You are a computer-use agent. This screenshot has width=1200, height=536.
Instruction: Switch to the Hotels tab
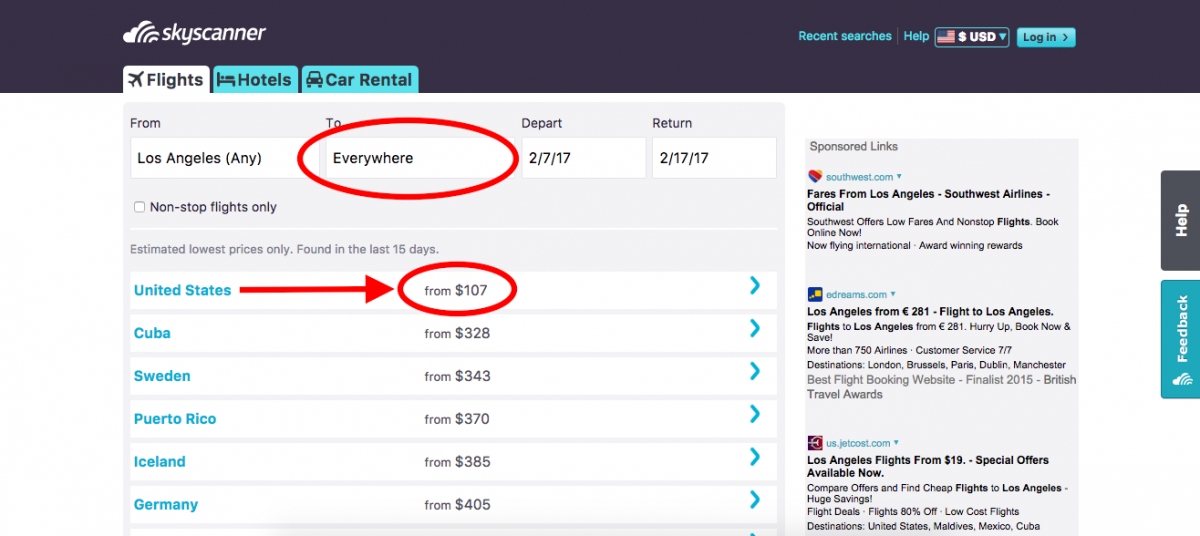255,80
